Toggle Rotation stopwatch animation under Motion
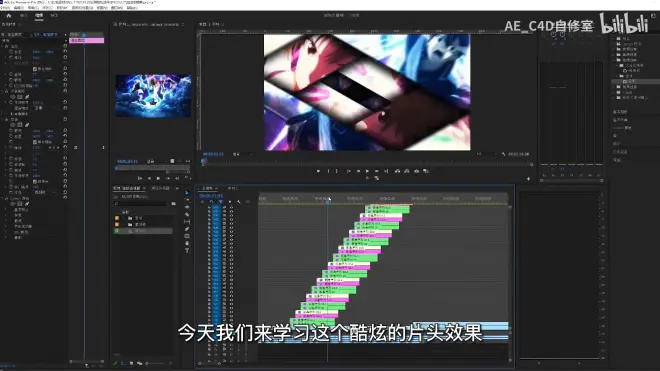660x371 pixels. coord(11,74)
